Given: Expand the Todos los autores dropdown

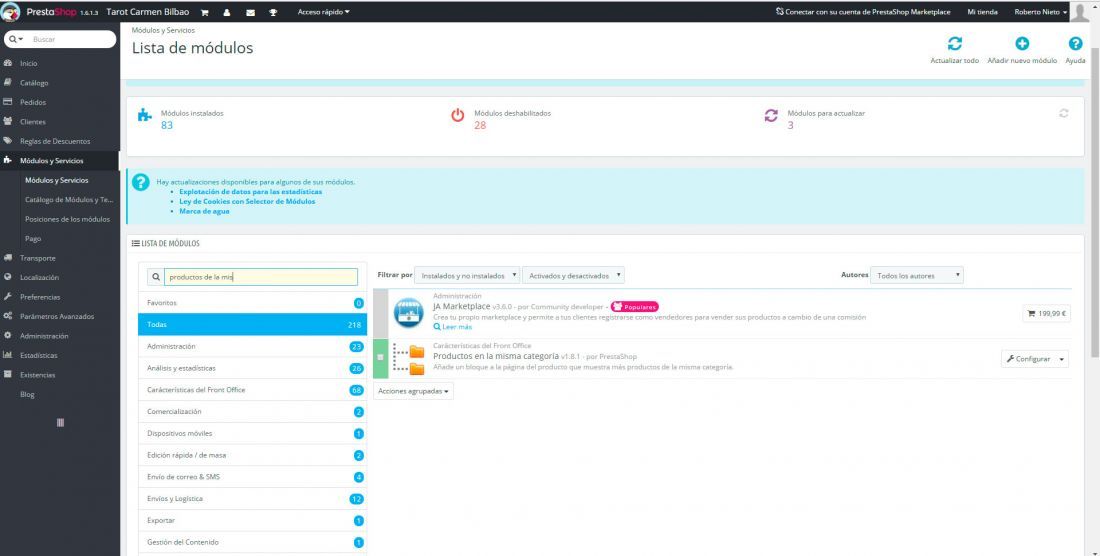Looking at the screenshot, I should pos(917,275).
